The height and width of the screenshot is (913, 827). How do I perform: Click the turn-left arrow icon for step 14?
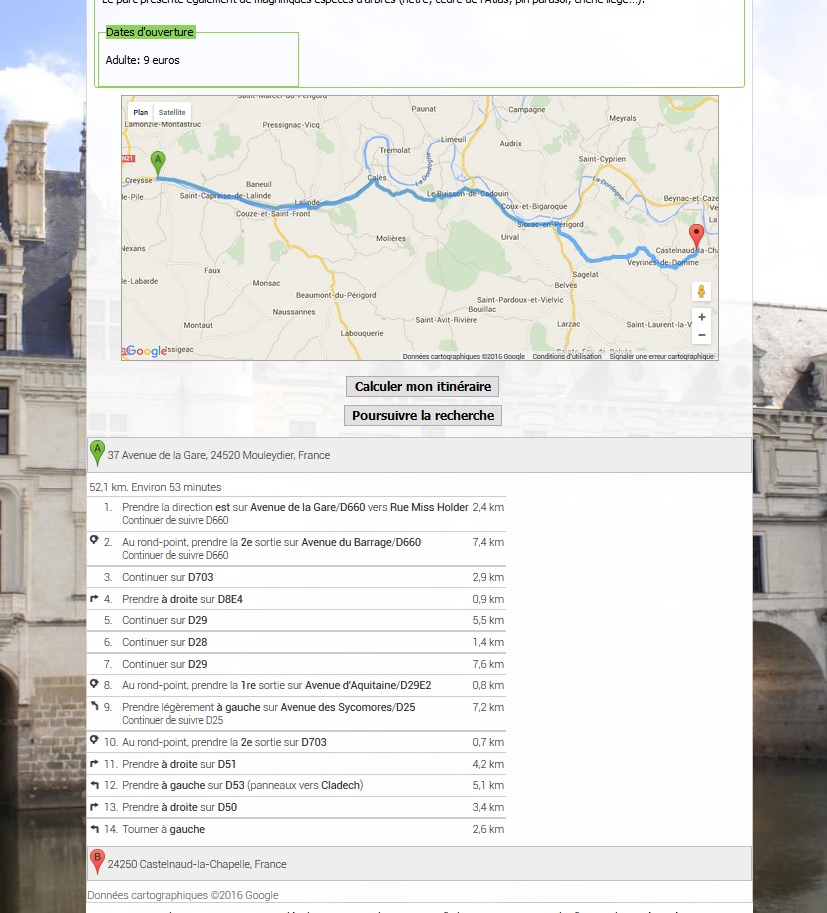pos(94,829)
